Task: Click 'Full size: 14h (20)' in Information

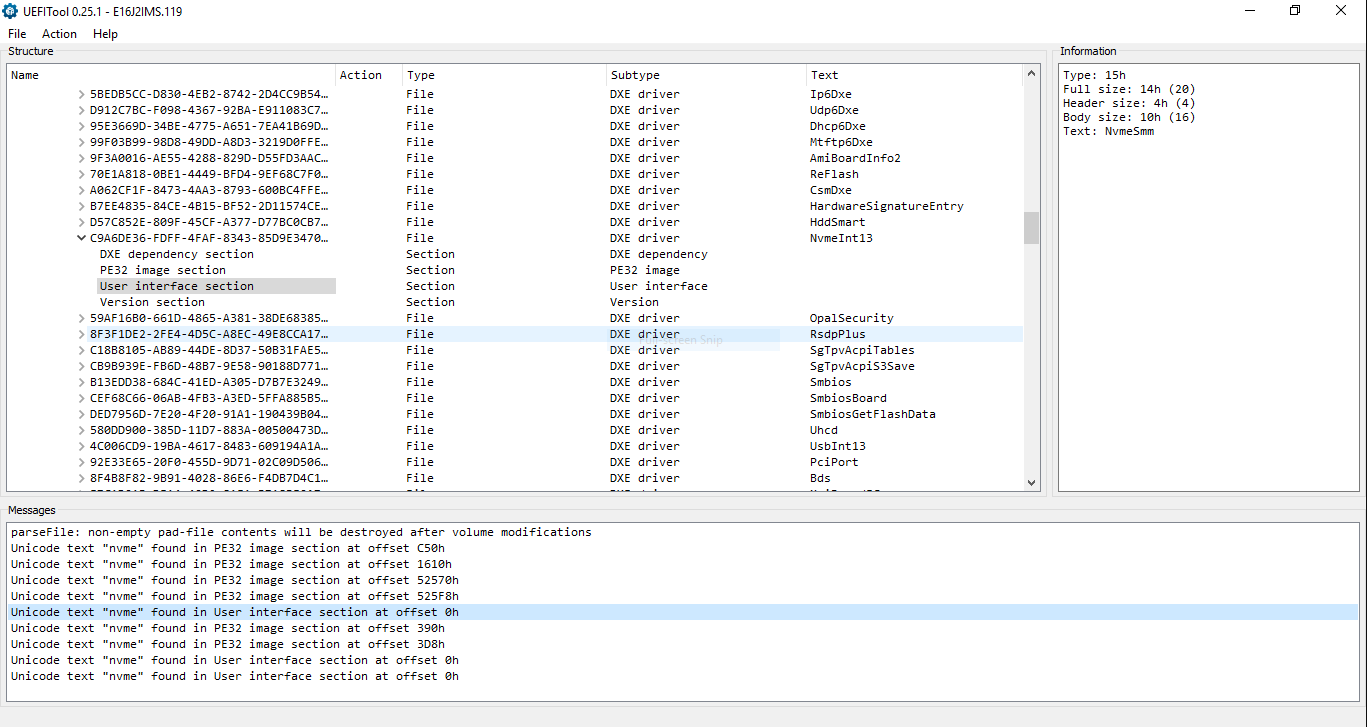Action: [x=1129, y=89]
